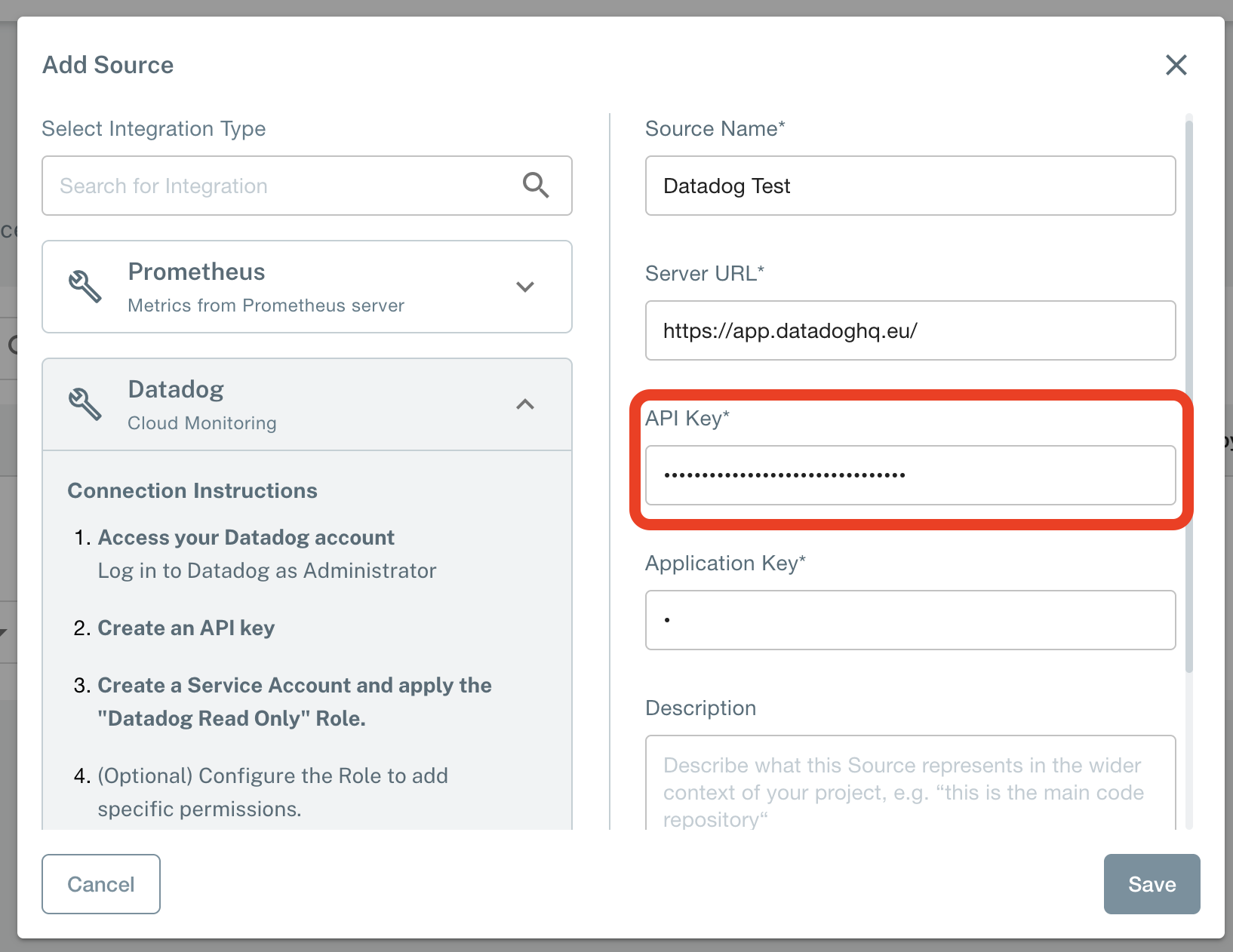Click the form's vertical scrollbar
The image size is (1233, 952).
coord(1189,392)
